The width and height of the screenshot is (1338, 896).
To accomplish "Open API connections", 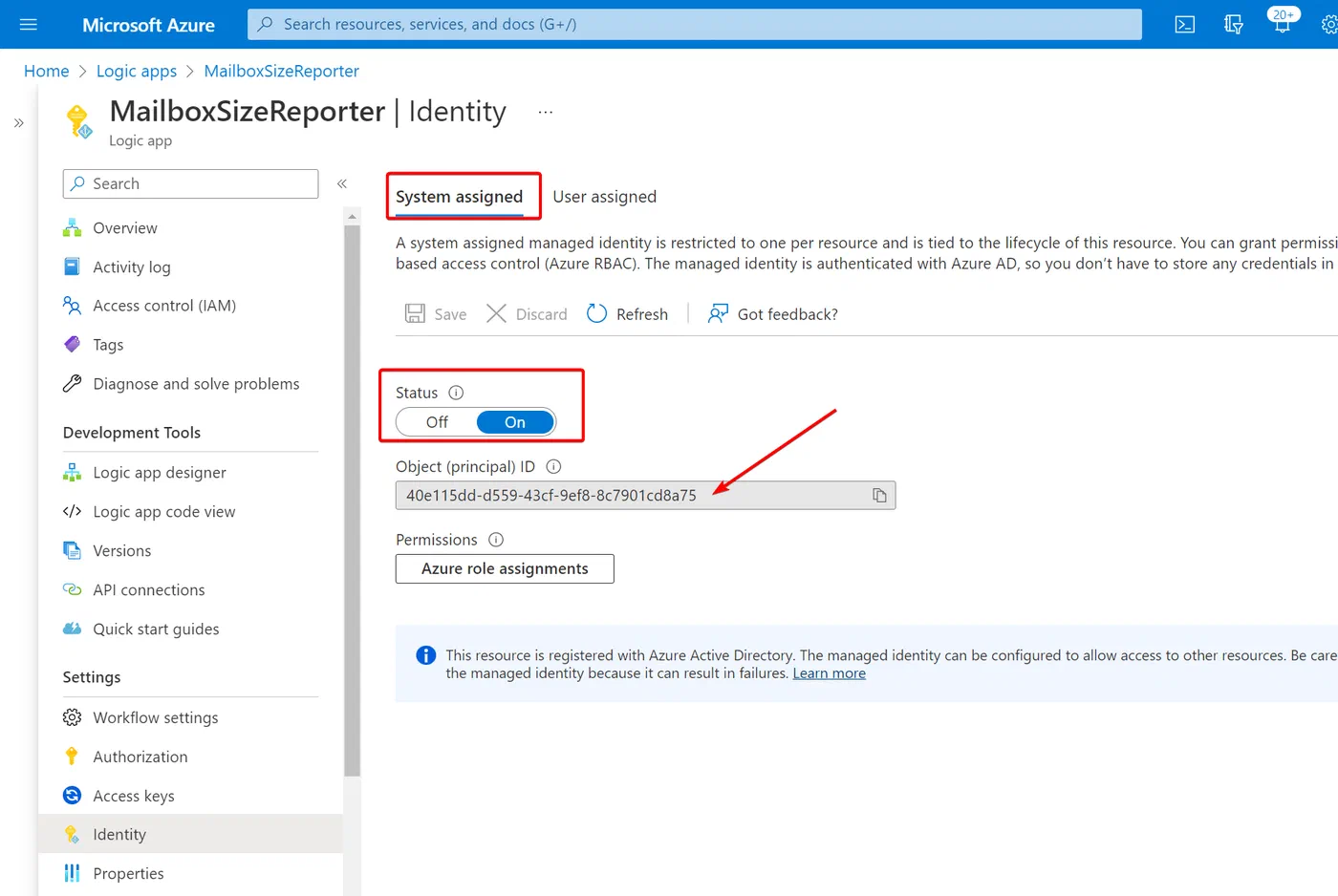I will point(190,590).
